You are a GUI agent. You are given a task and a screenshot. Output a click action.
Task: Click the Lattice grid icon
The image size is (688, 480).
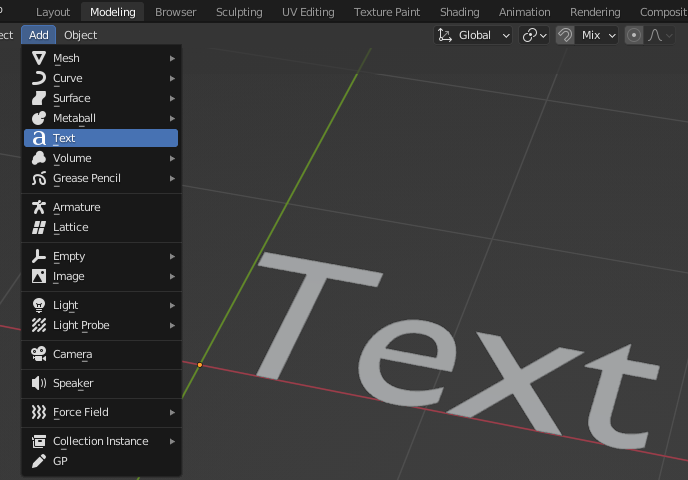[39, 227]
